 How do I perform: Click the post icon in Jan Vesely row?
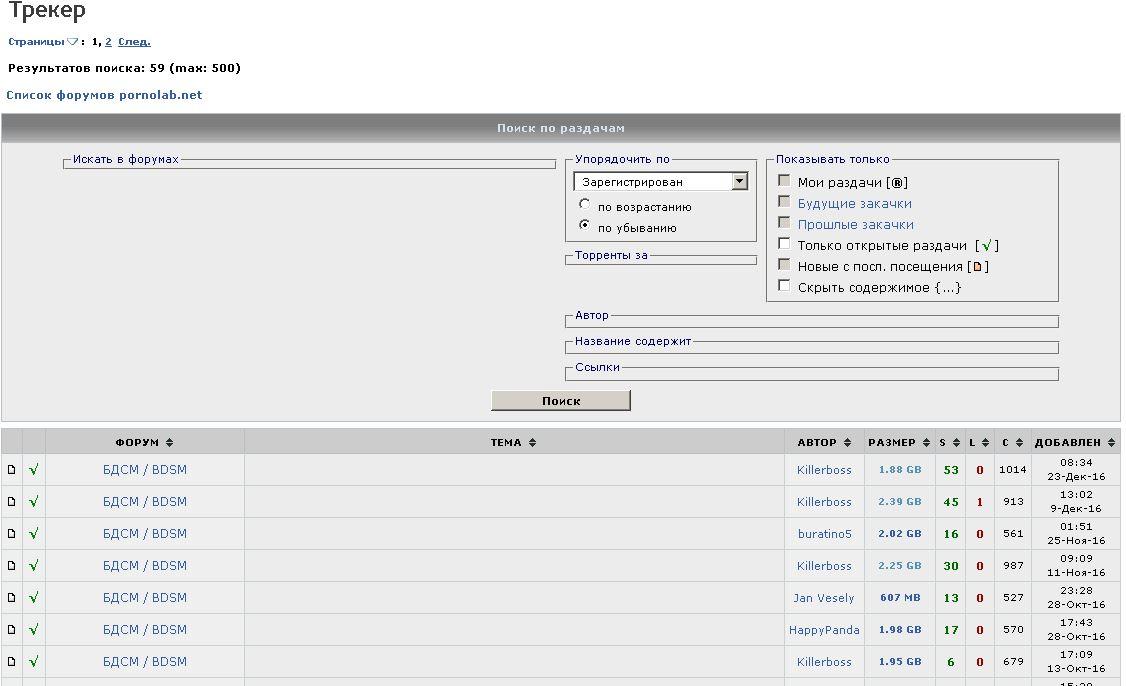point(12,598)
